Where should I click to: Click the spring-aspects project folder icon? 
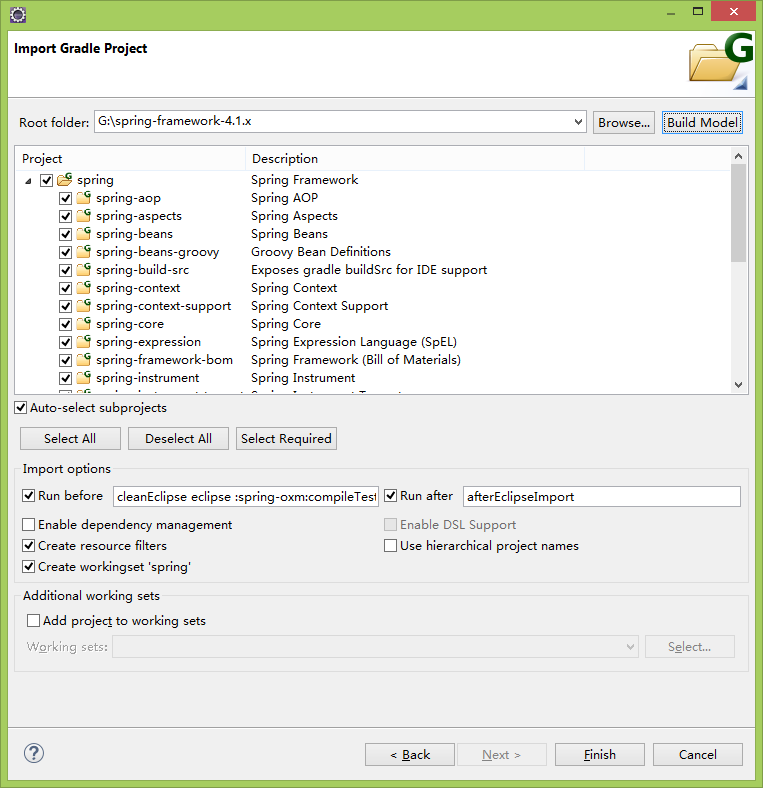(83, 216)
